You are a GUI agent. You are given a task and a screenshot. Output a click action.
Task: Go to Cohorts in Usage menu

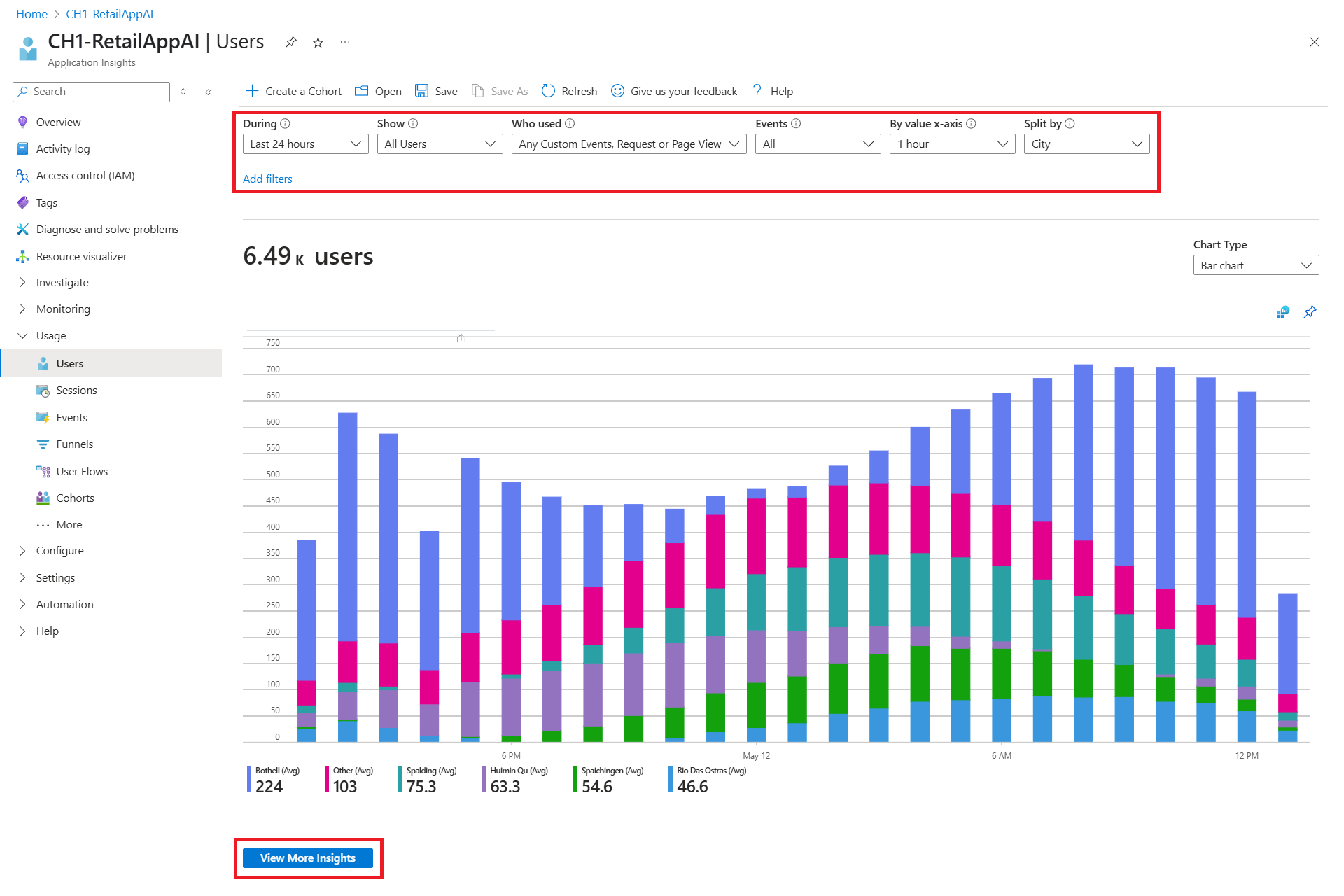pos(75,498)
